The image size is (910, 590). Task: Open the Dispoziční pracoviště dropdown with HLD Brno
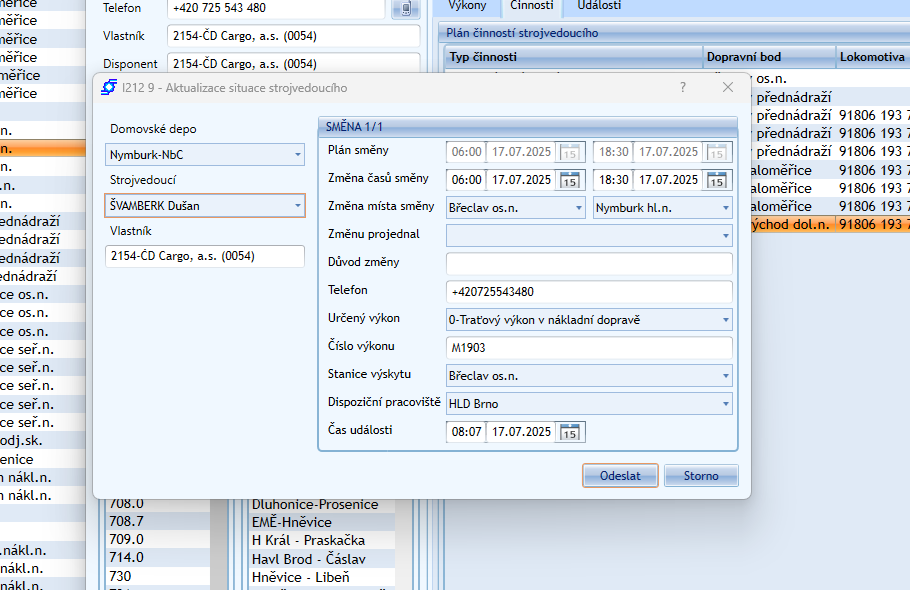[x=725, y=404]
